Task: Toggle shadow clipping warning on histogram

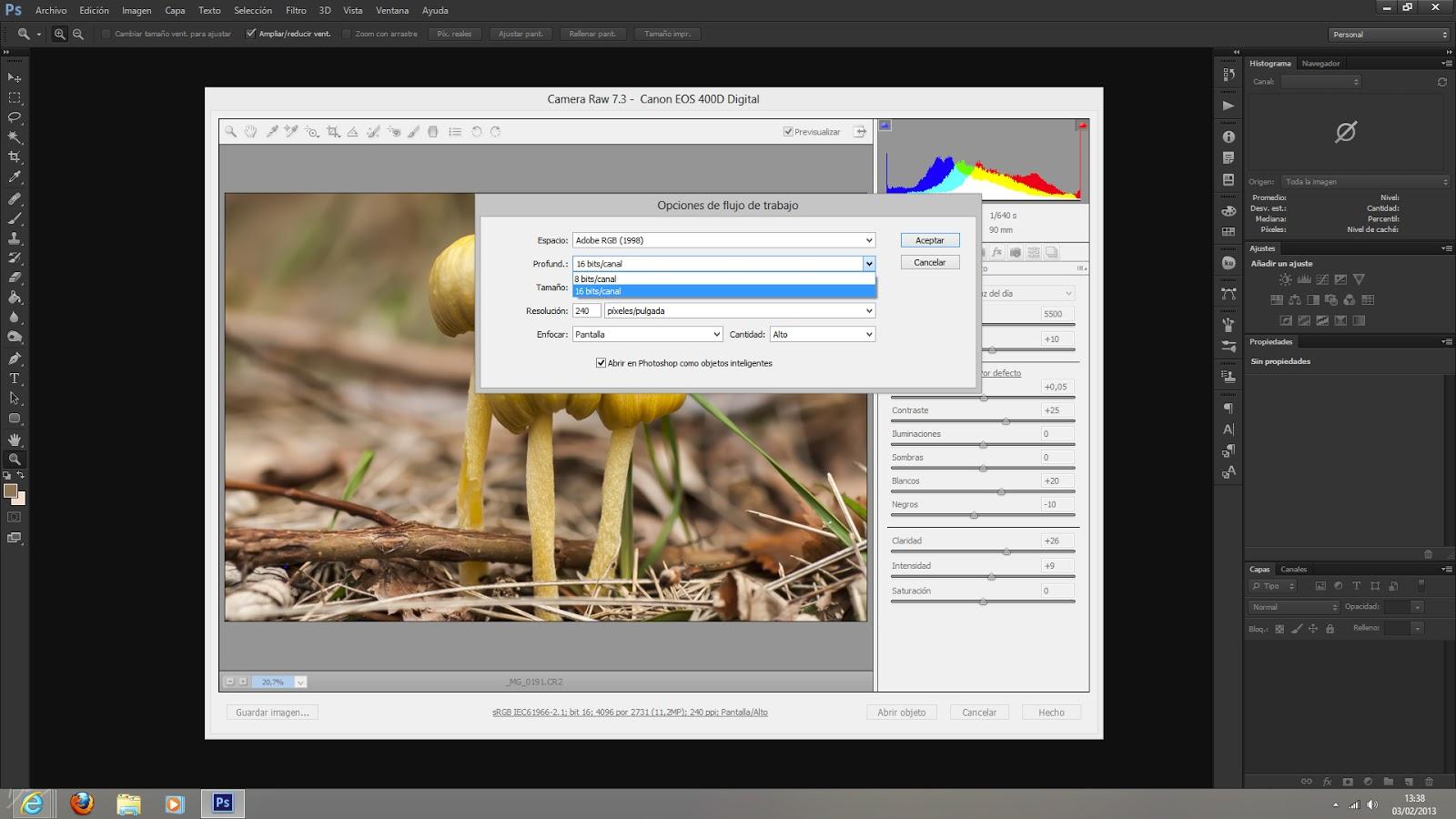Action: click(885, 126)
